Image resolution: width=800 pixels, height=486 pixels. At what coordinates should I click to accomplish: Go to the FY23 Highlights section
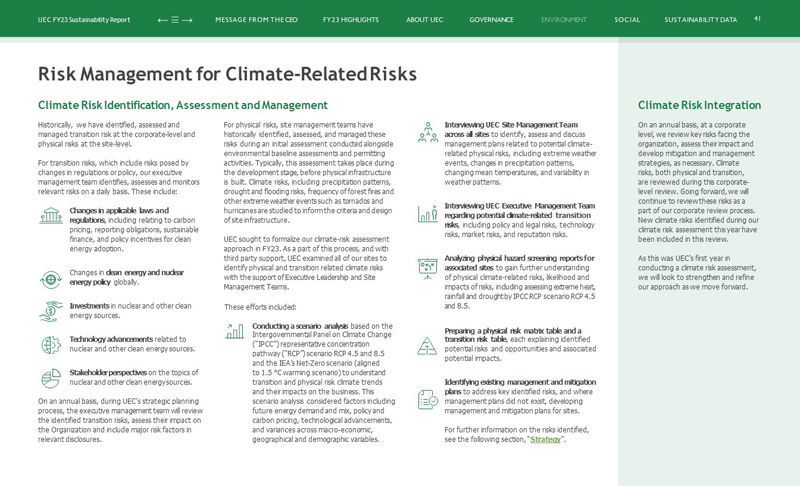pos(350,20)
